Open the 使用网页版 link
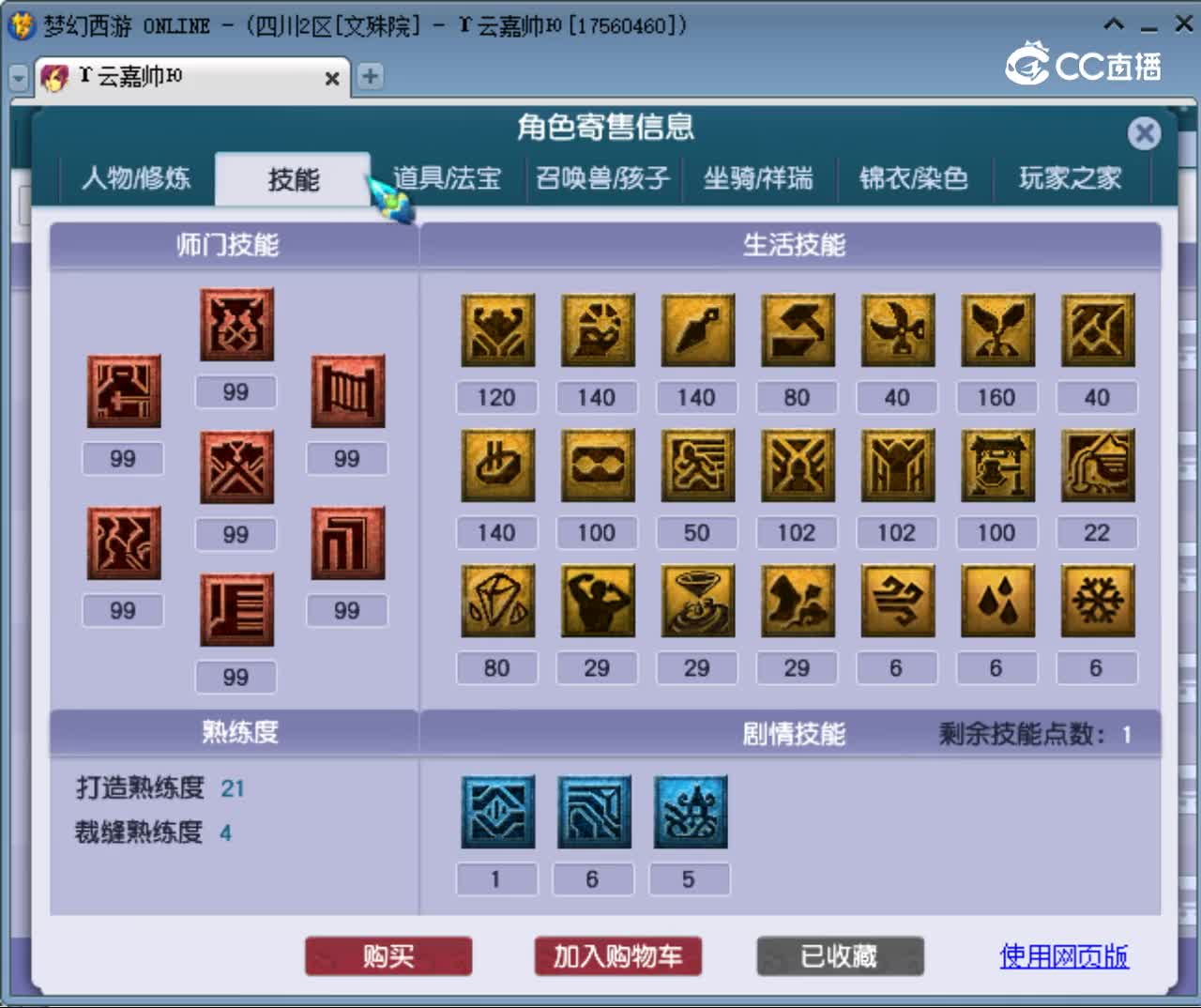The height and width of the screenshot is (1008, 1201). (1064, 956)
